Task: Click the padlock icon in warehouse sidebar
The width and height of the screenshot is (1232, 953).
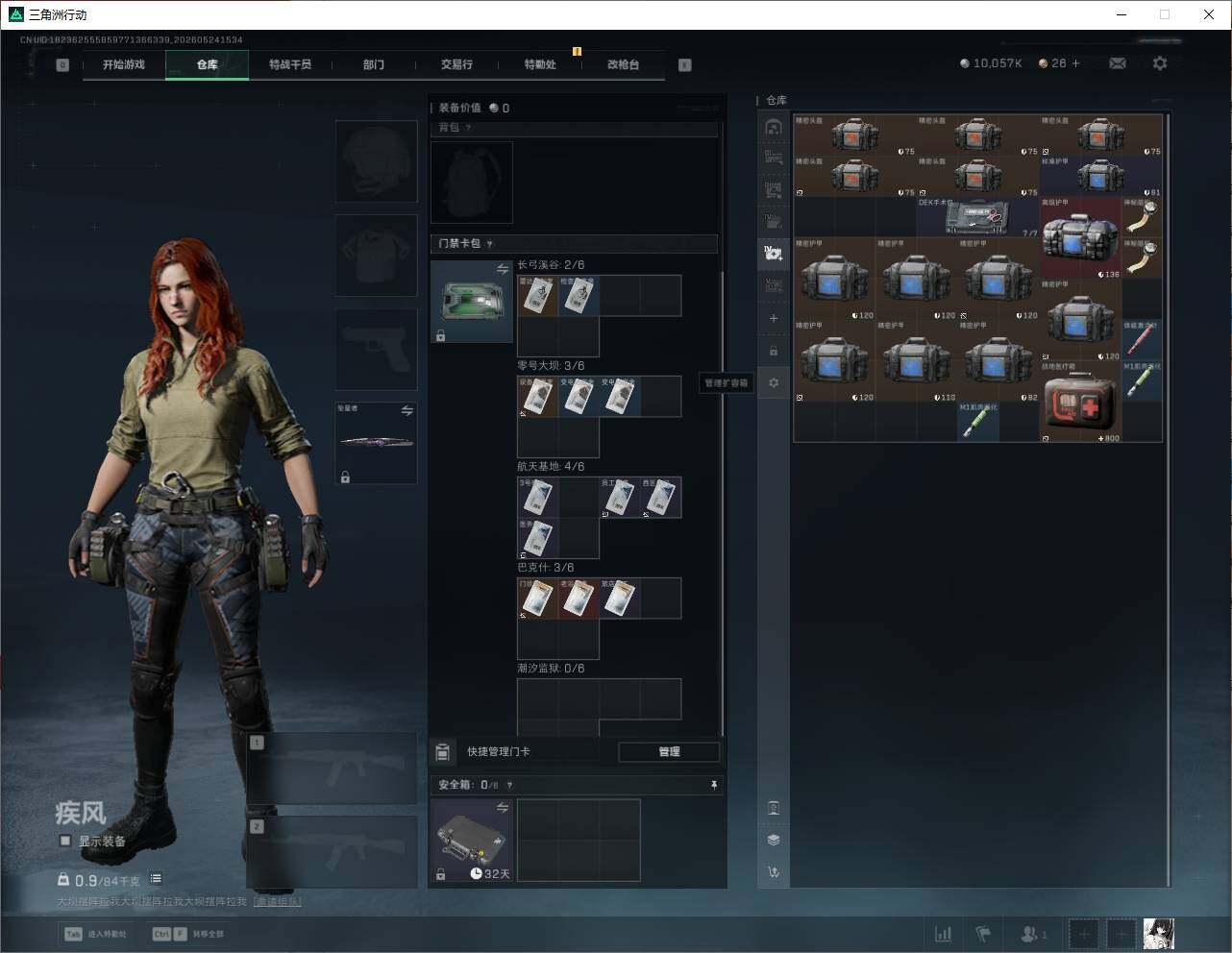Action: pyautogui.click(x=774, y=351)
